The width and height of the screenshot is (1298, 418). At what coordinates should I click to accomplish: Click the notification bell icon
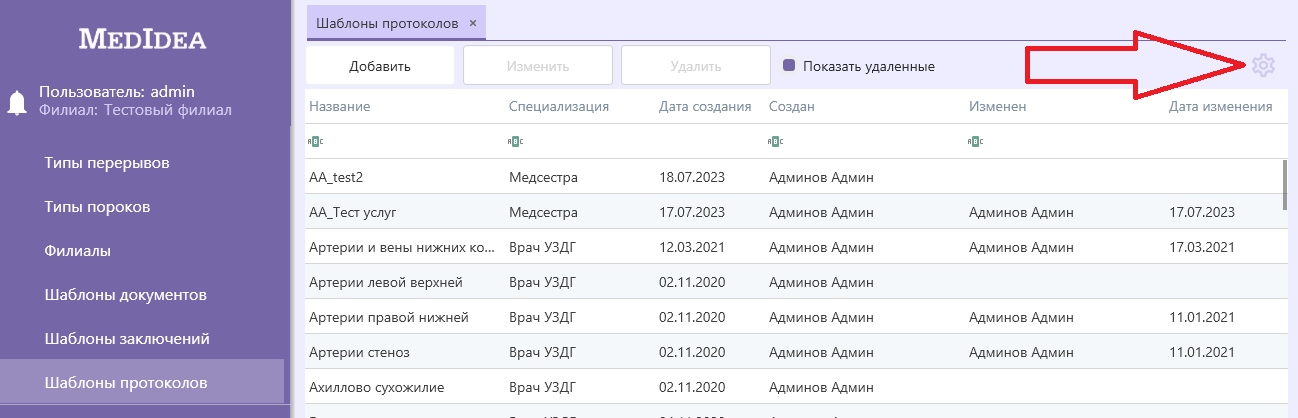pos(17,102)
